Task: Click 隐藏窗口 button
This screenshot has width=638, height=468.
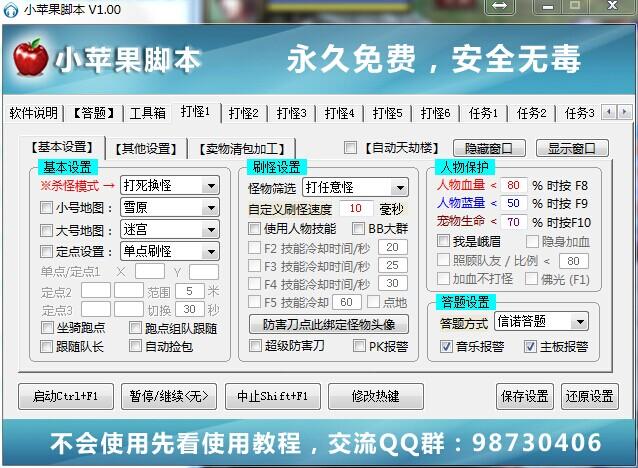Action: 489,148
